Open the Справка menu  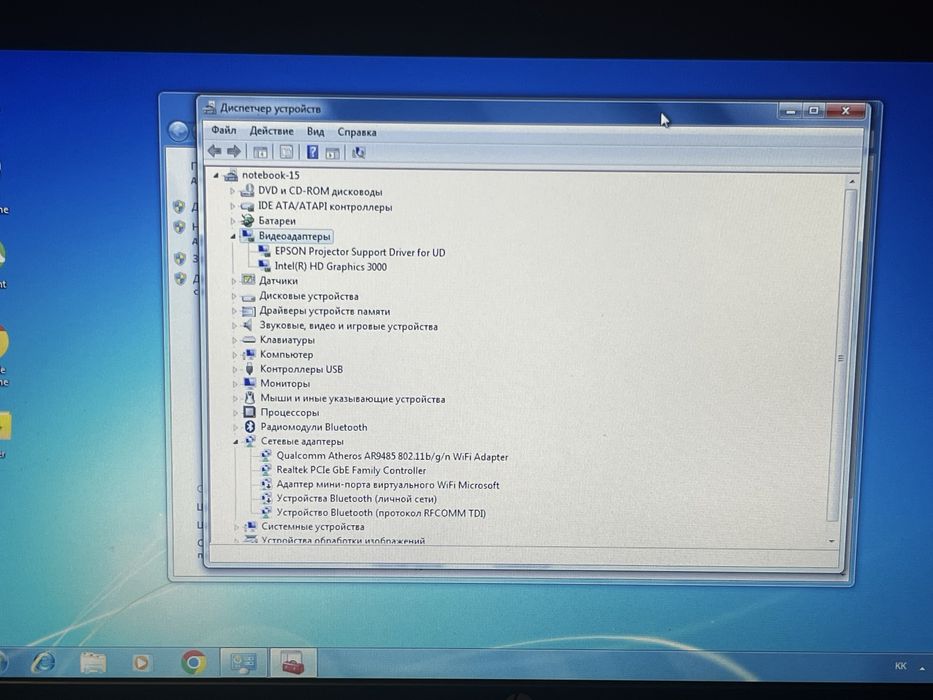(x=357, y=132)
